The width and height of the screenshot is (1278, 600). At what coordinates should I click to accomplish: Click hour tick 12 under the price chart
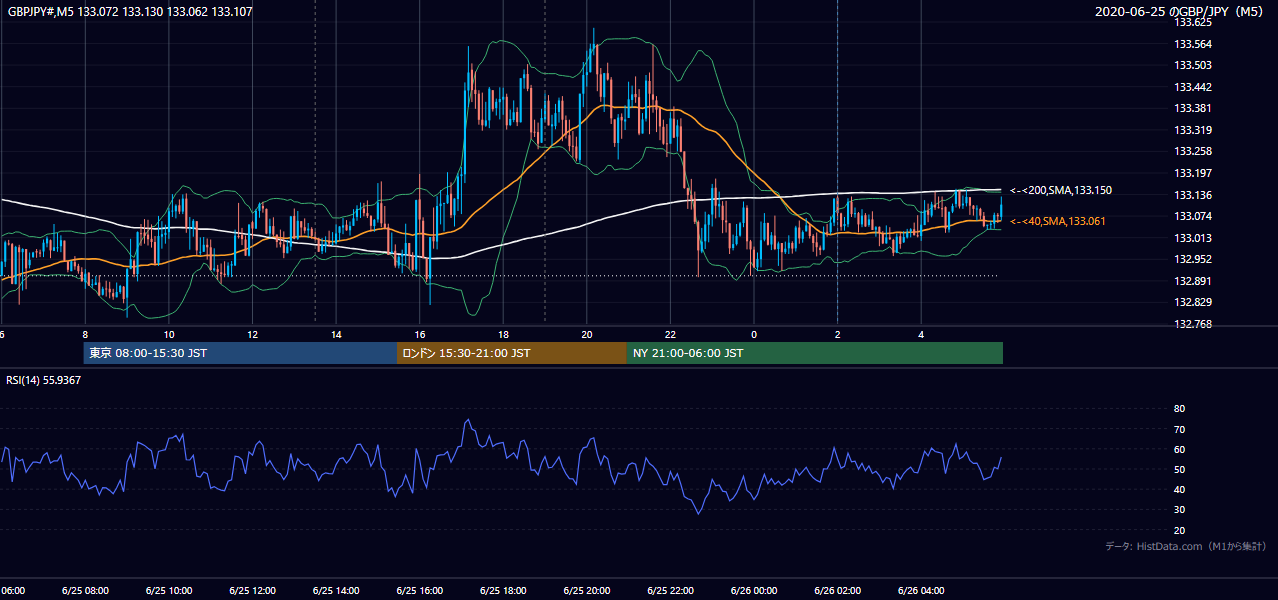pyautogui.click(x=252, y=335)
